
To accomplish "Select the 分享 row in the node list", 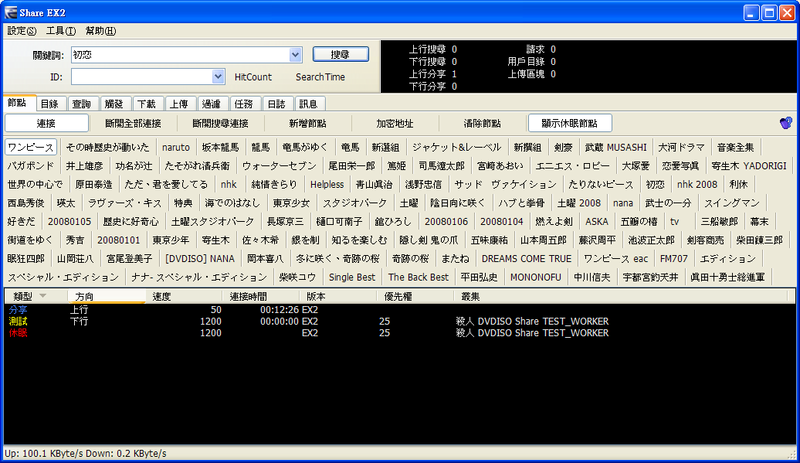I will 18,310.
